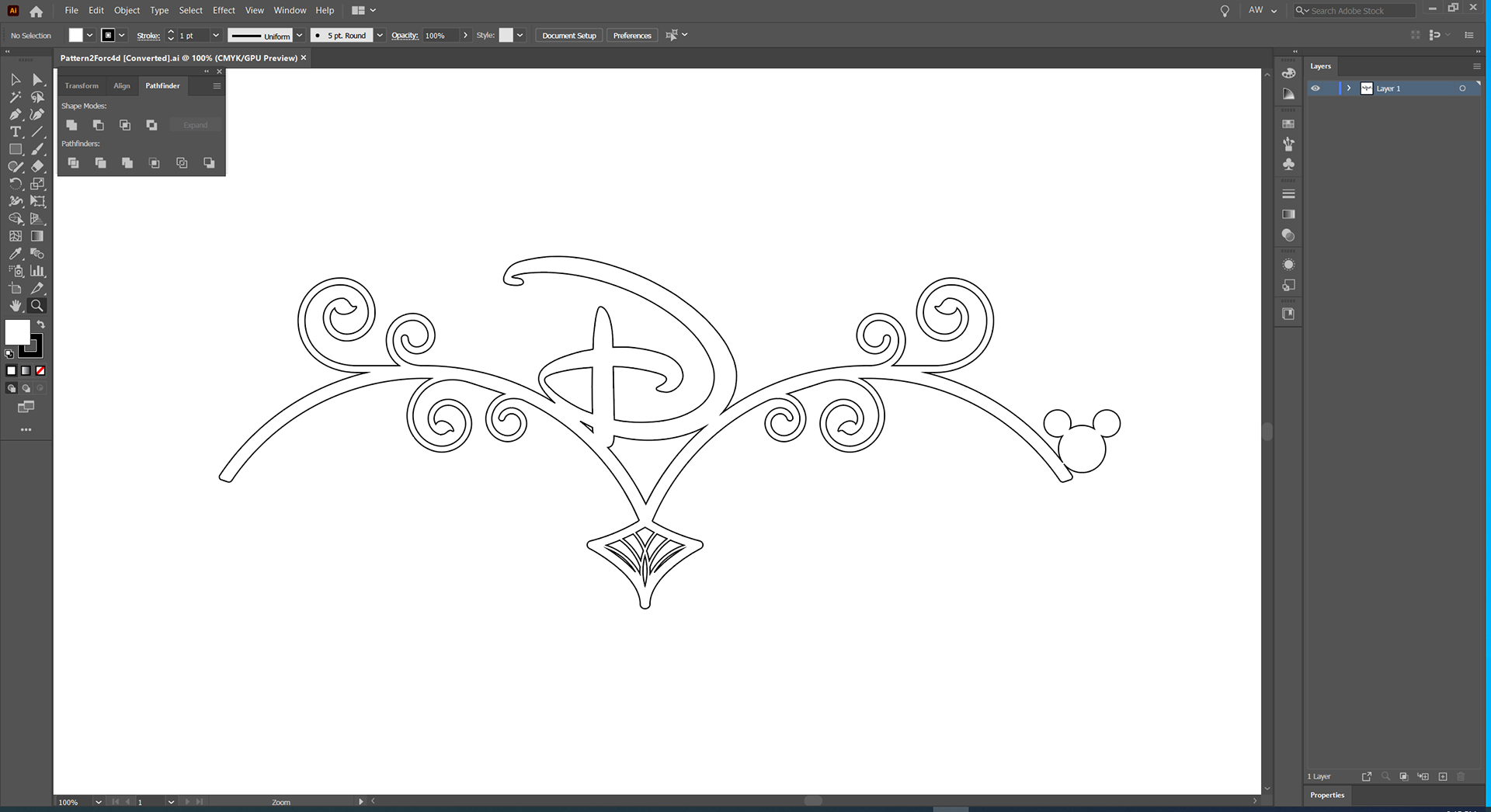
Task: Choose the Line Segment tool
Action: pos(37,132)
